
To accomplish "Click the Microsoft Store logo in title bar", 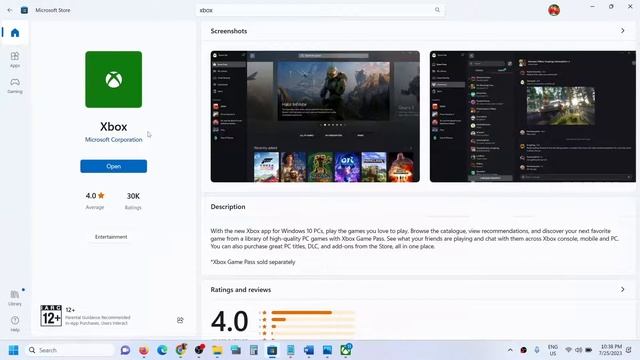I will (x=24, y=10).
